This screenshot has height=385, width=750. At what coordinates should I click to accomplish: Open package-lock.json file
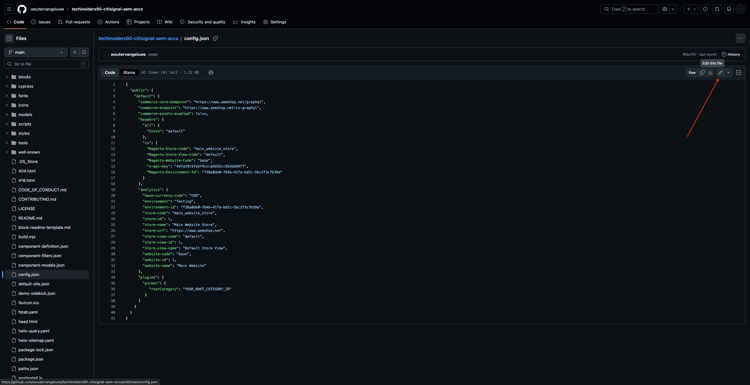[36, 350]
